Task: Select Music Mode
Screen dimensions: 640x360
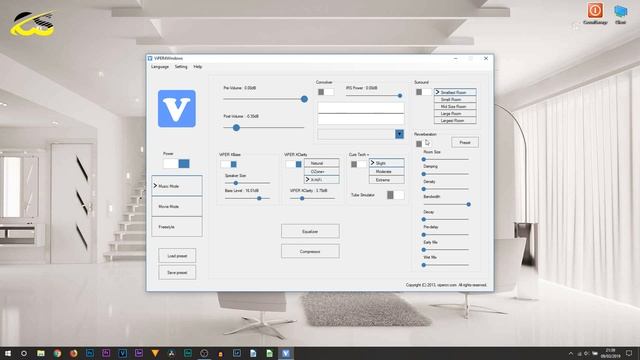Action: click(177, 186)
